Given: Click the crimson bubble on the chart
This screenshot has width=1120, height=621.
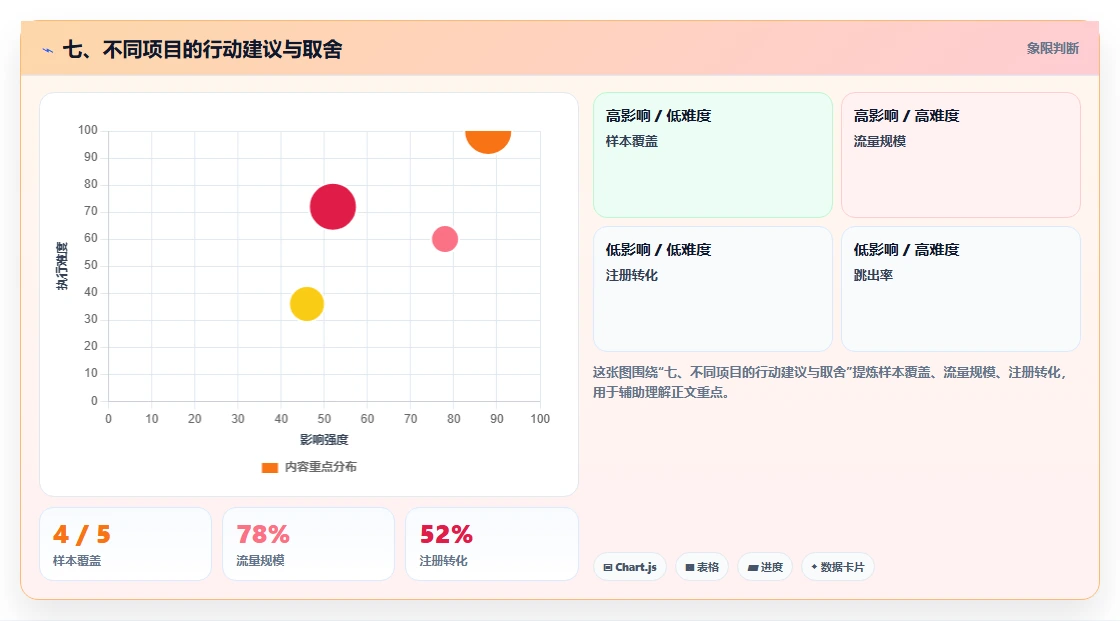Looking at the screenshot, I should 332,207.
